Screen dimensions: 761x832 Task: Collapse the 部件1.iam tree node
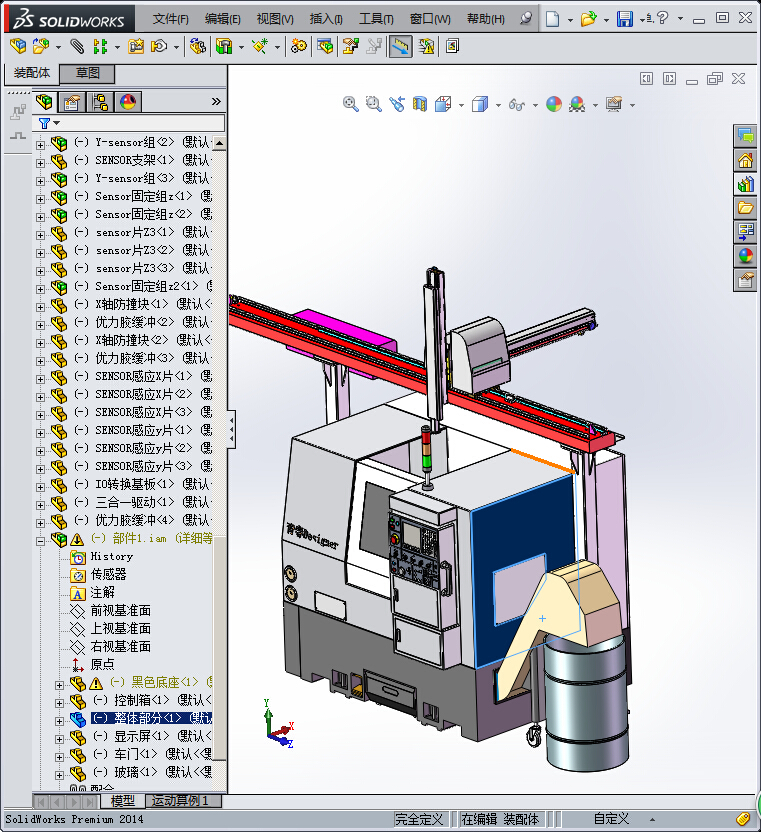(40, 541)
